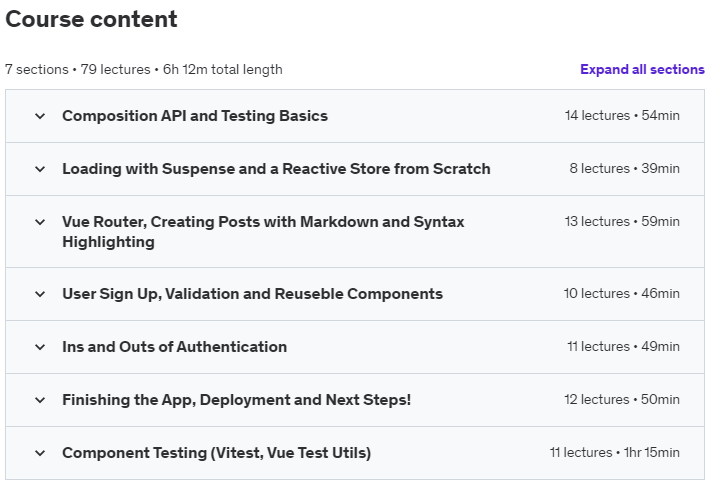Click the Expand all sections link

pos(642,69)
